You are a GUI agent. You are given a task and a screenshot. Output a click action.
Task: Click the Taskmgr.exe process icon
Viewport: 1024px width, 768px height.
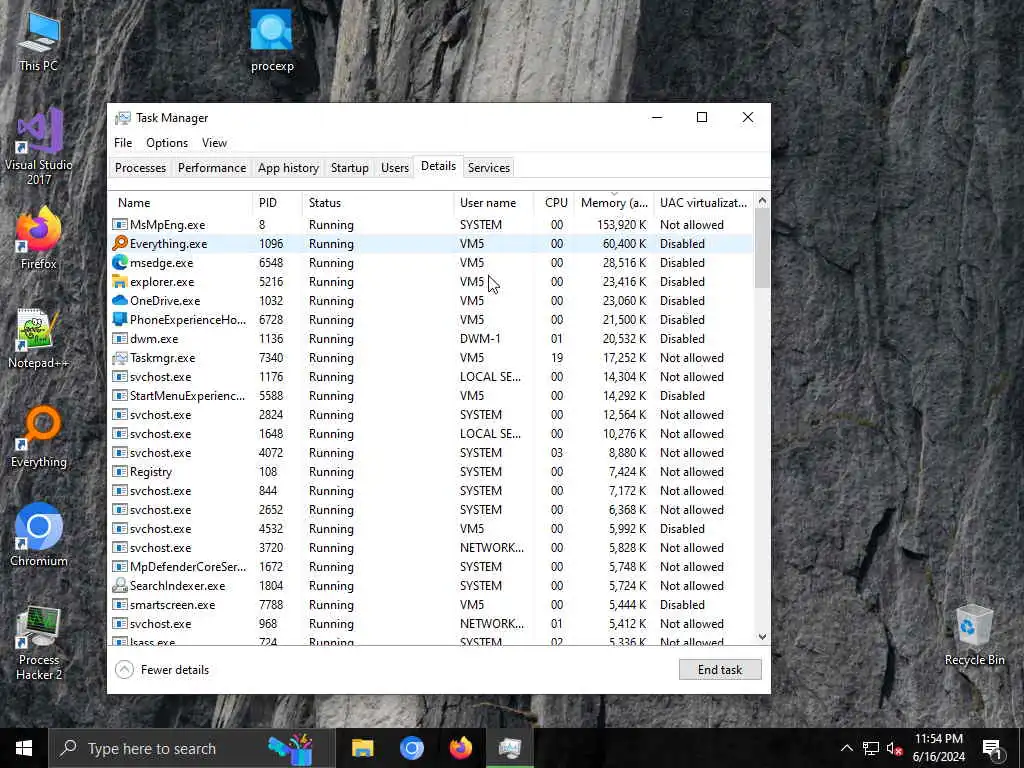(x=120, y=358)
